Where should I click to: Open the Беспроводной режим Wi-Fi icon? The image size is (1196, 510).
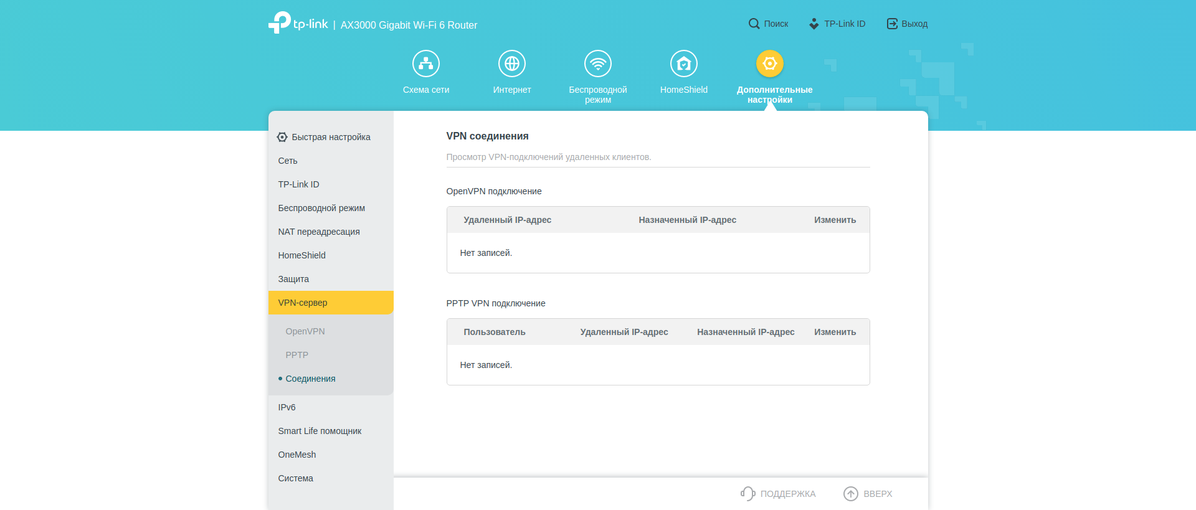point(598,64)
